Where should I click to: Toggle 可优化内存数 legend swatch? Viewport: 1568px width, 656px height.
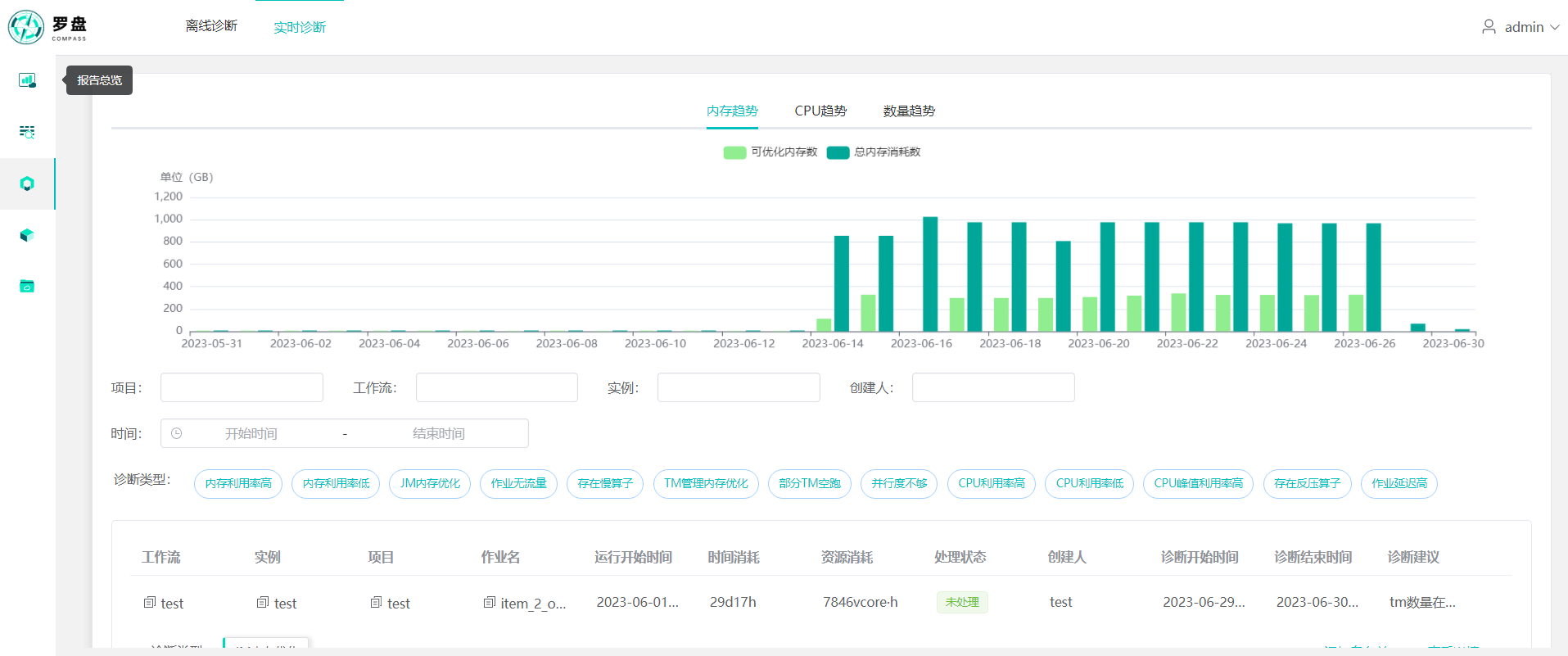734,152
